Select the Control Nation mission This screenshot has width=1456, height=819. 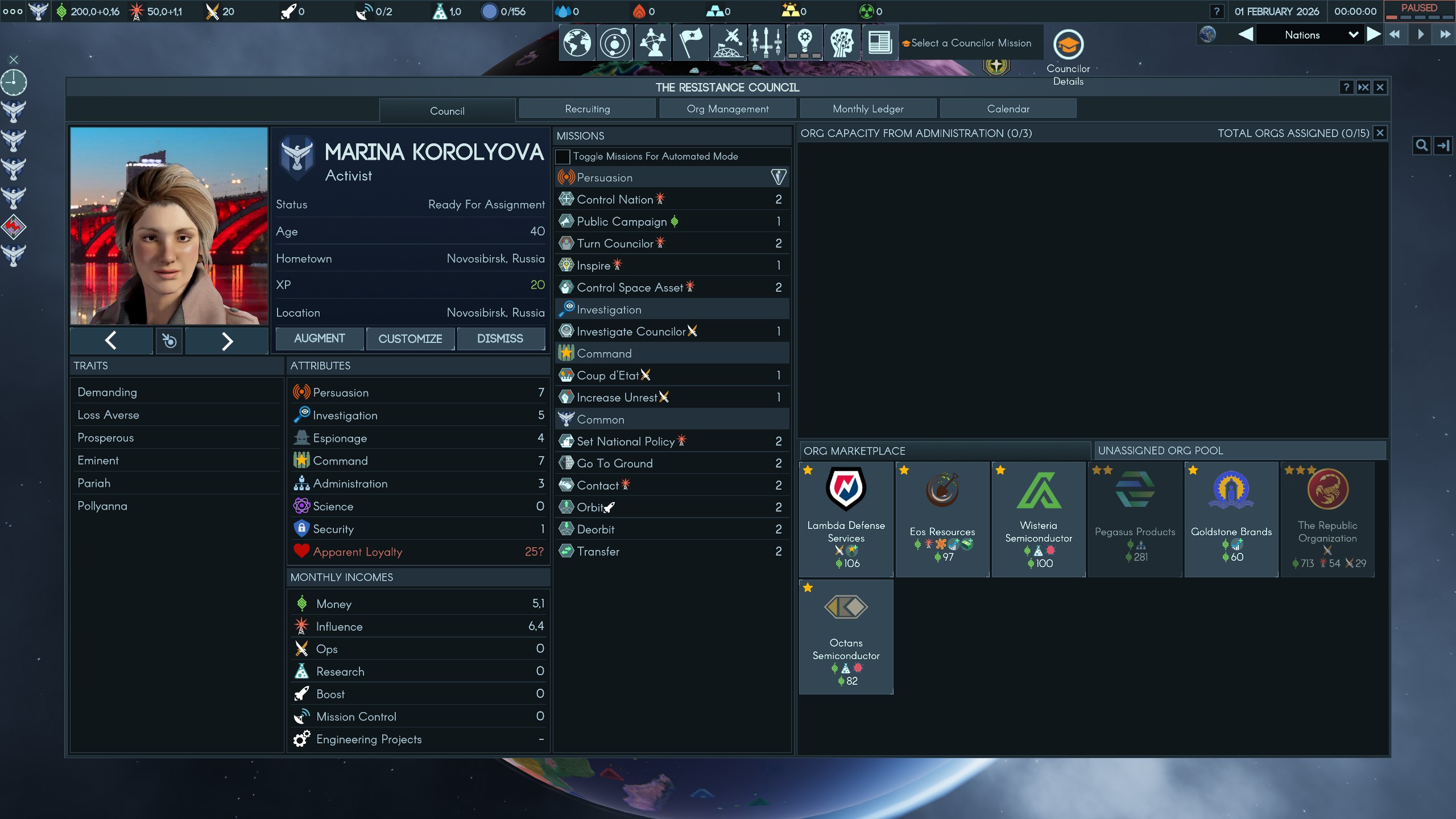[614, 200]
